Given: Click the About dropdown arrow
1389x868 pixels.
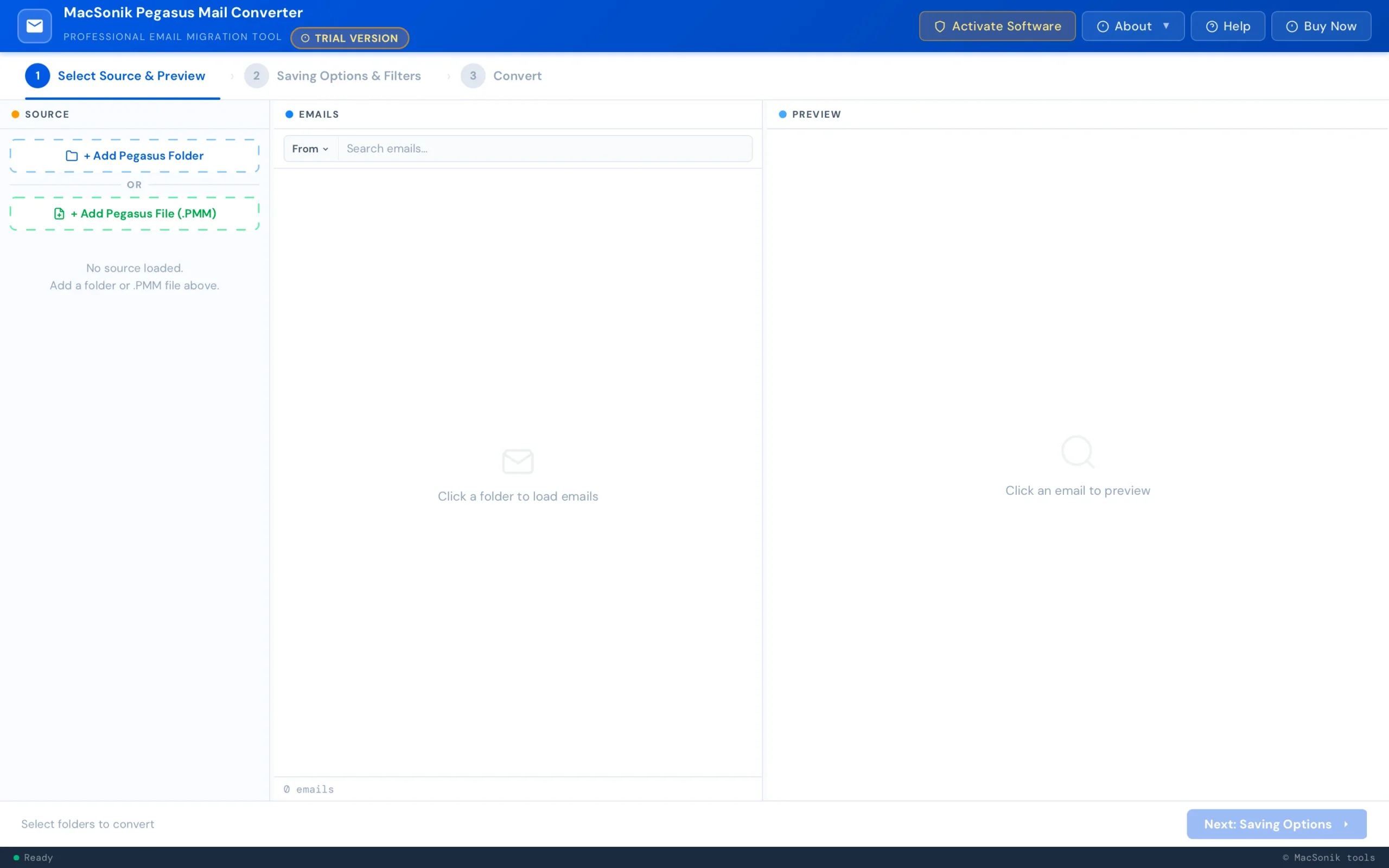Looking at the screenshot, I should click(1167, 26).
